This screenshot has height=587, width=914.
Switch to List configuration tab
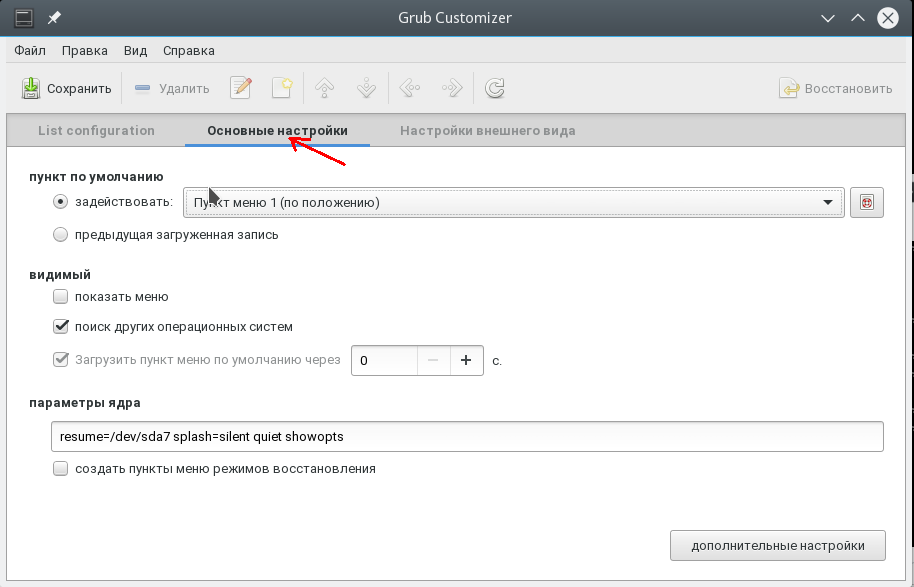coord(96,131)
